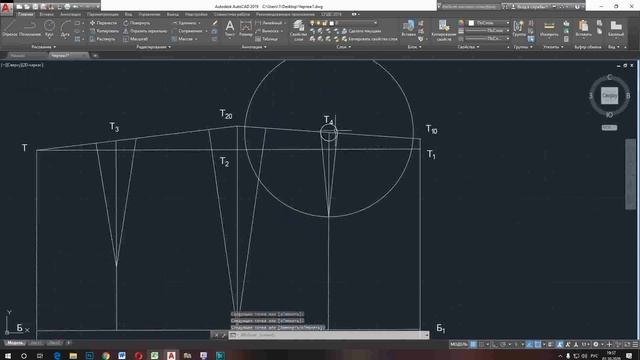Click the ViewCube Сверху face
640x360 pixels.
(x=609, y=96)
